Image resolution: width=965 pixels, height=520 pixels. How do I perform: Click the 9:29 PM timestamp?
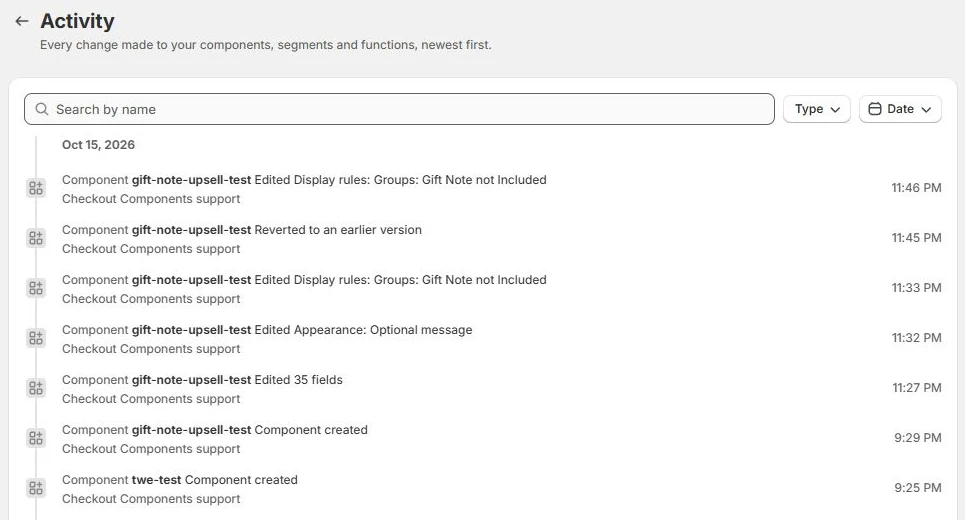[x=918, y=438]
